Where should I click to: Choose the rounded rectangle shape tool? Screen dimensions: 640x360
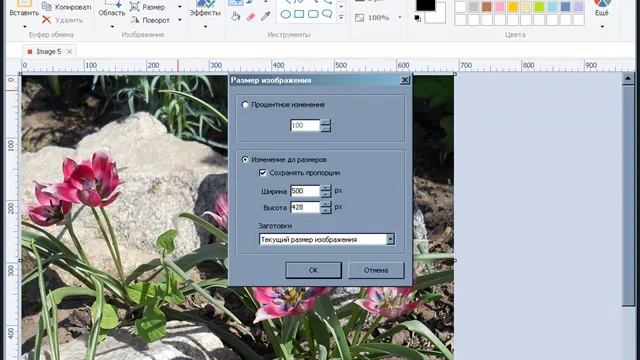tap(313, 15)
